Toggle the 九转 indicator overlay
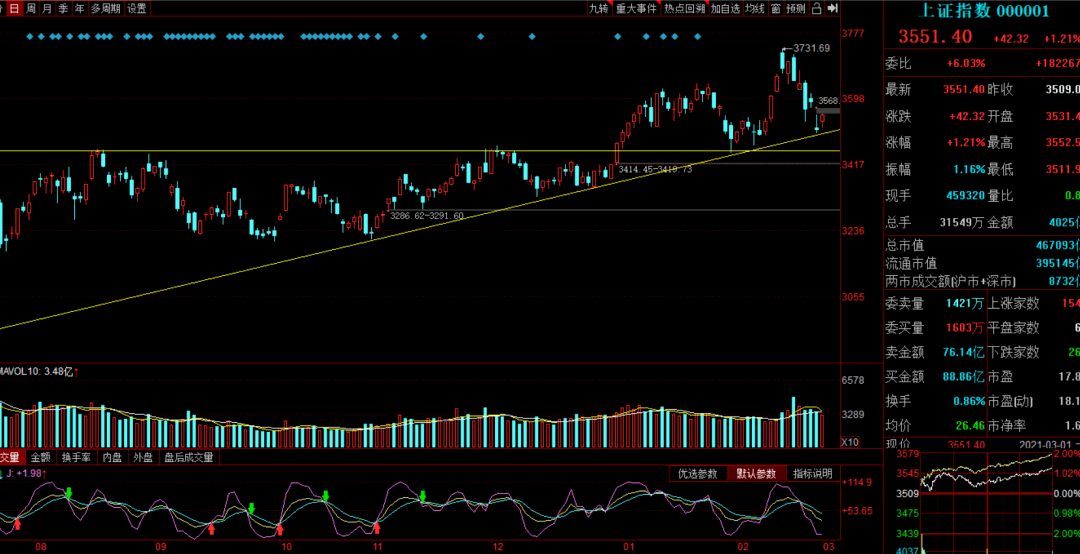The image size is (1080, 554). pos(599,8)
